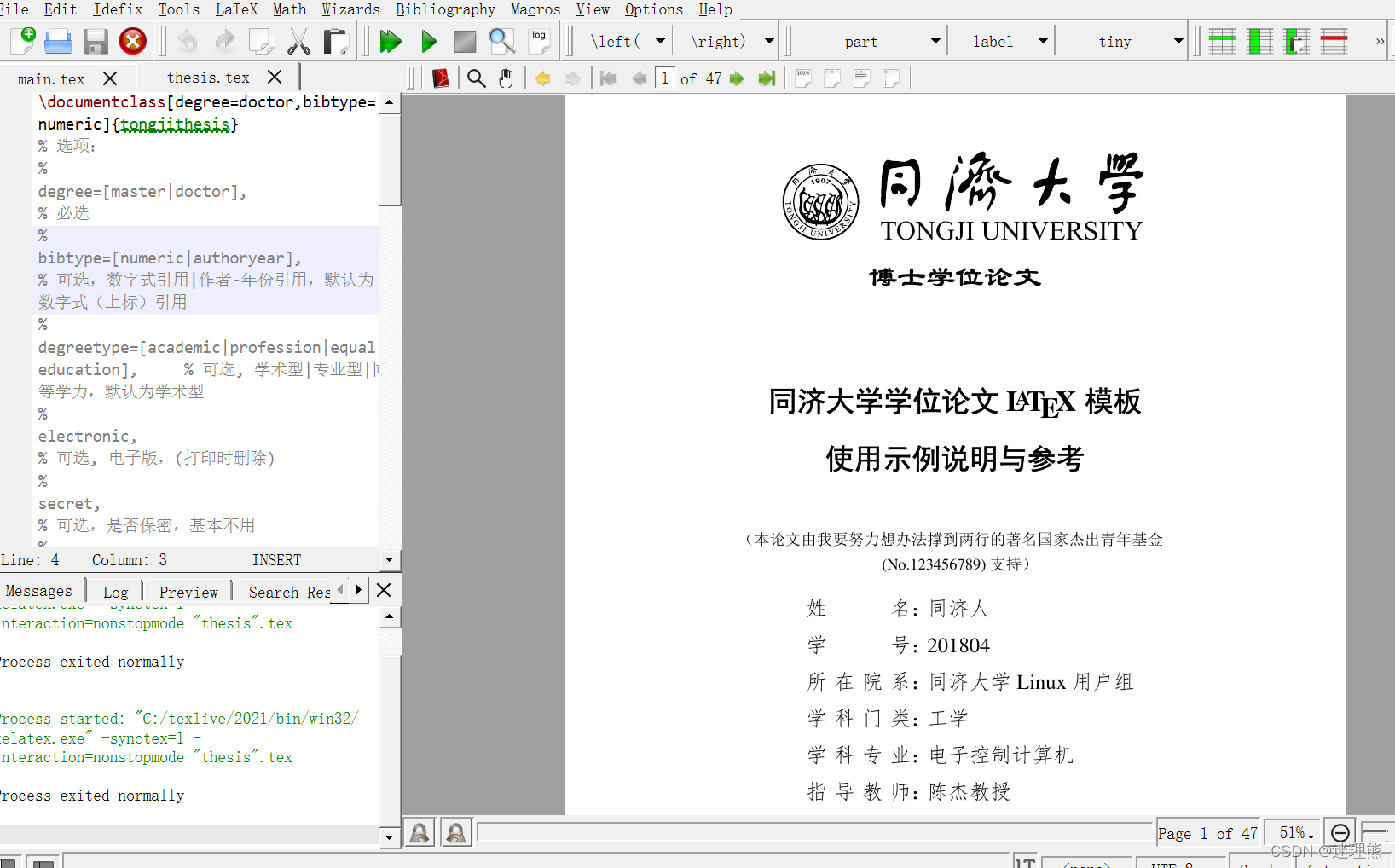
Task: Click the editor vertical scrollbar down arrow
Action: point(390,560)
